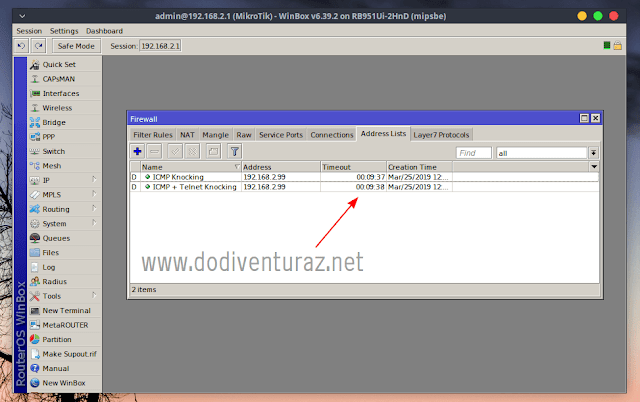This screenshot has width=640, height=402.
Task: Switch to Filter Rules tab
Action: [153, 135]
